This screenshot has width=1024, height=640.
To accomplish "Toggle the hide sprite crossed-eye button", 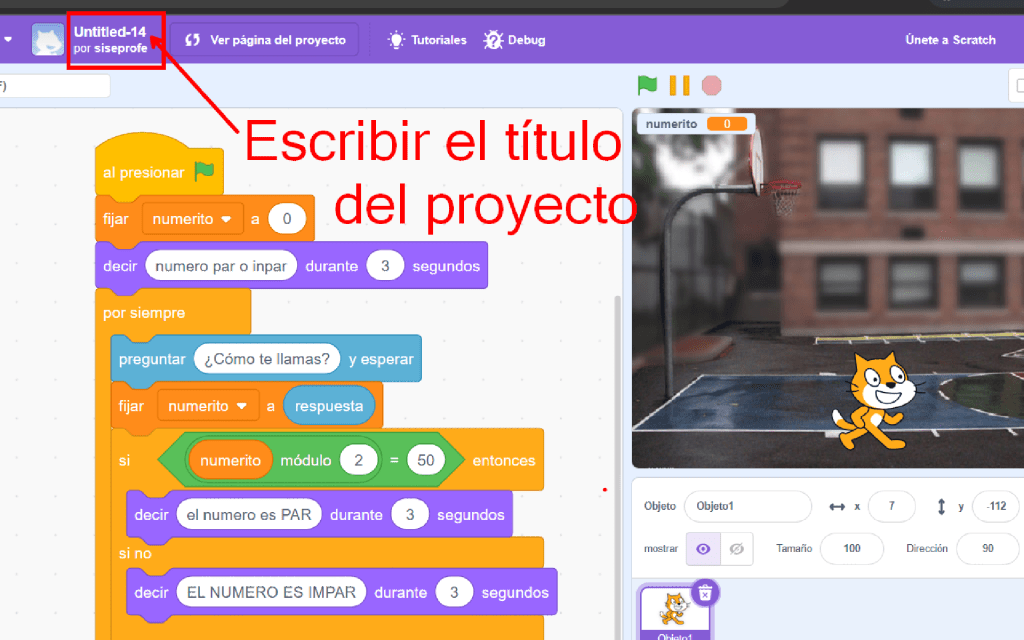I will [737, 549].
